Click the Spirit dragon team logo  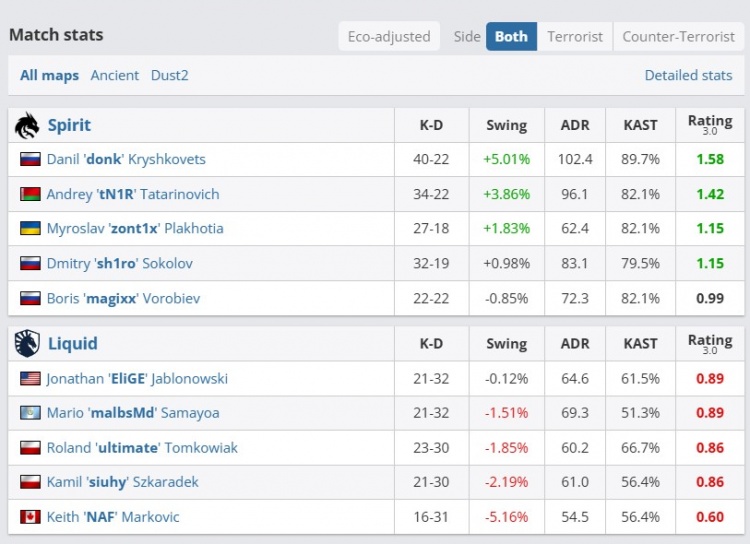click(x=27, y=125)
